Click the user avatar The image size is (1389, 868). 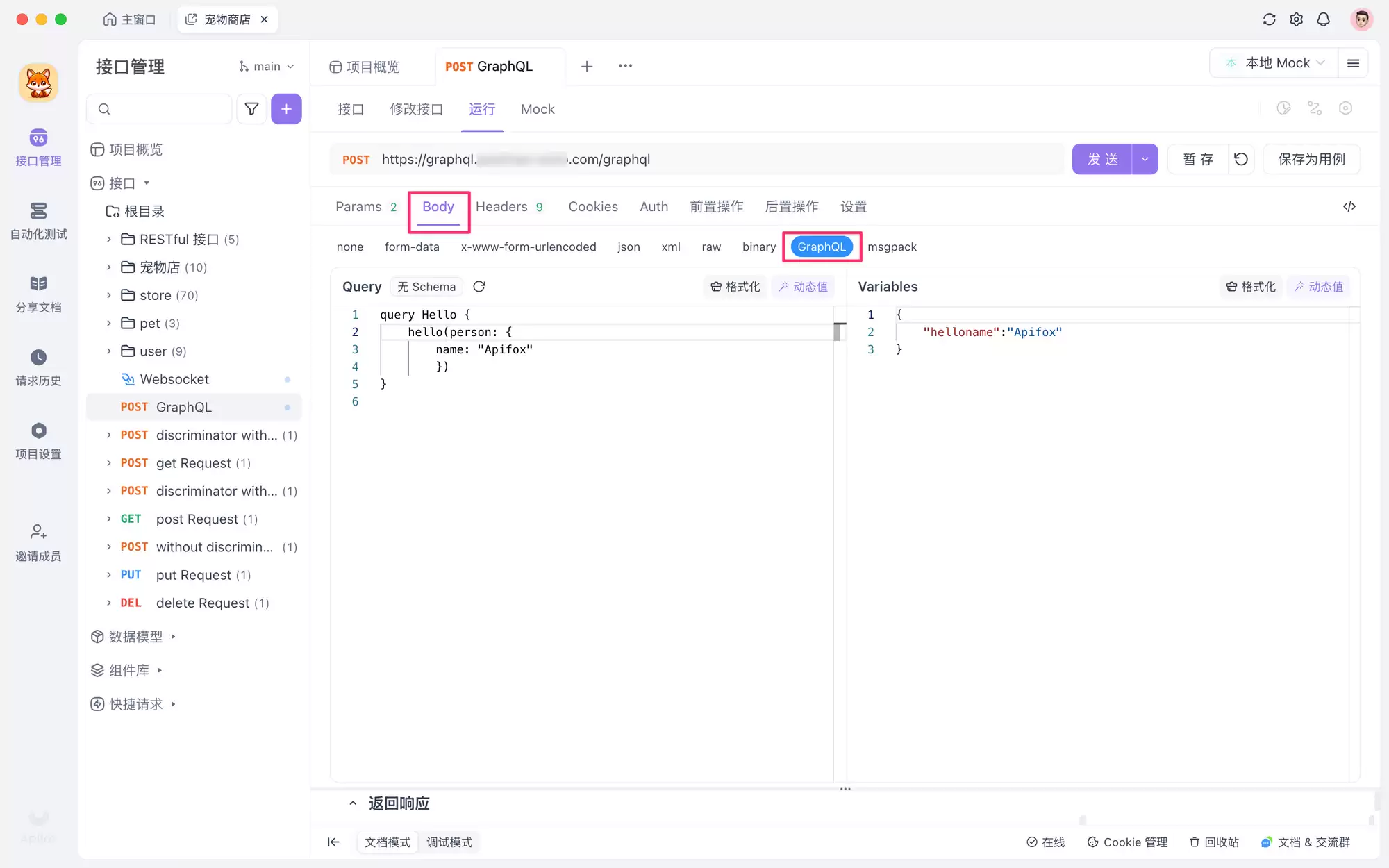pos(1361,19)
